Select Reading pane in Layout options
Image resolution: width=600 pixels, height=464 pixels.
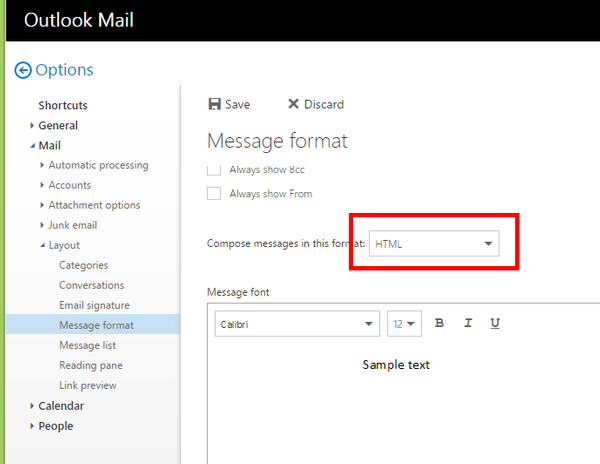[x=91, y=365]
